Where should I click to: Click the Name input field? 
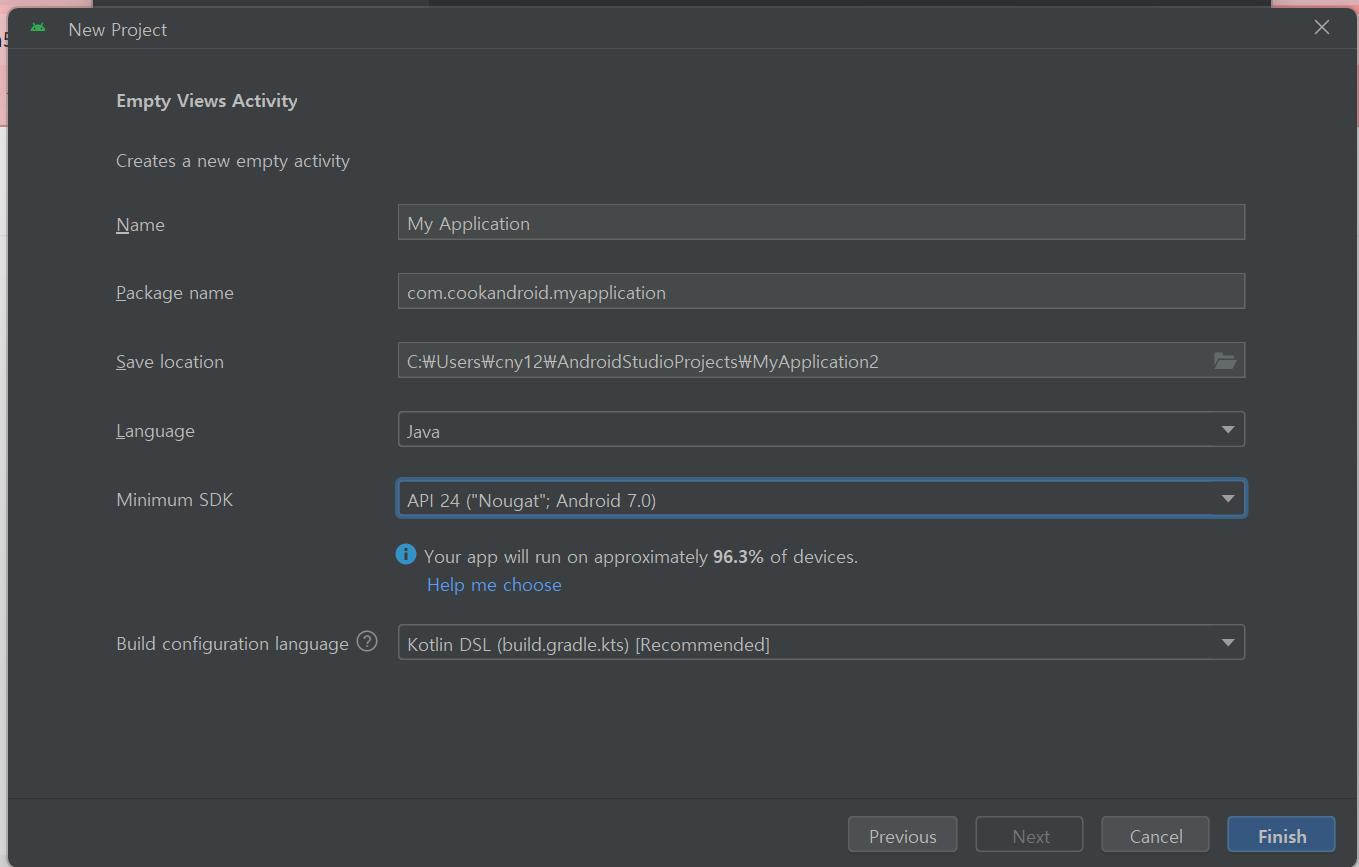pyautogui.click(x=821, y=223)
